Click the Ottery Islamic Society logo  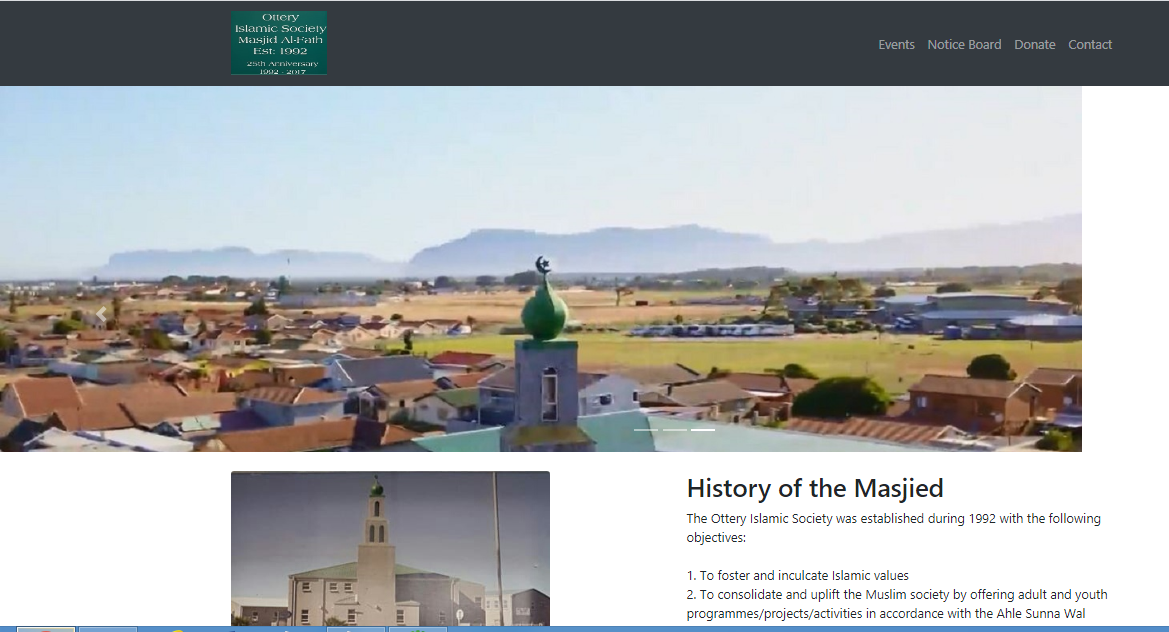coord(279,42)
